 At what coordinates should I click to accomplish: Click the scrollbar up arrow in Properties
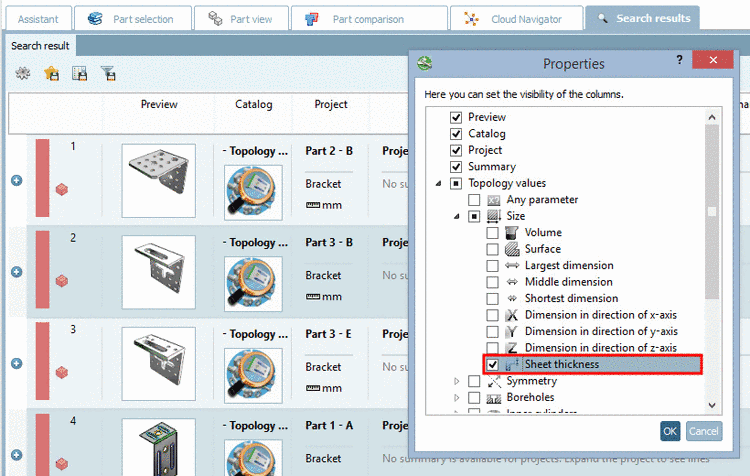pyautogui.click(x=712, y=117)
